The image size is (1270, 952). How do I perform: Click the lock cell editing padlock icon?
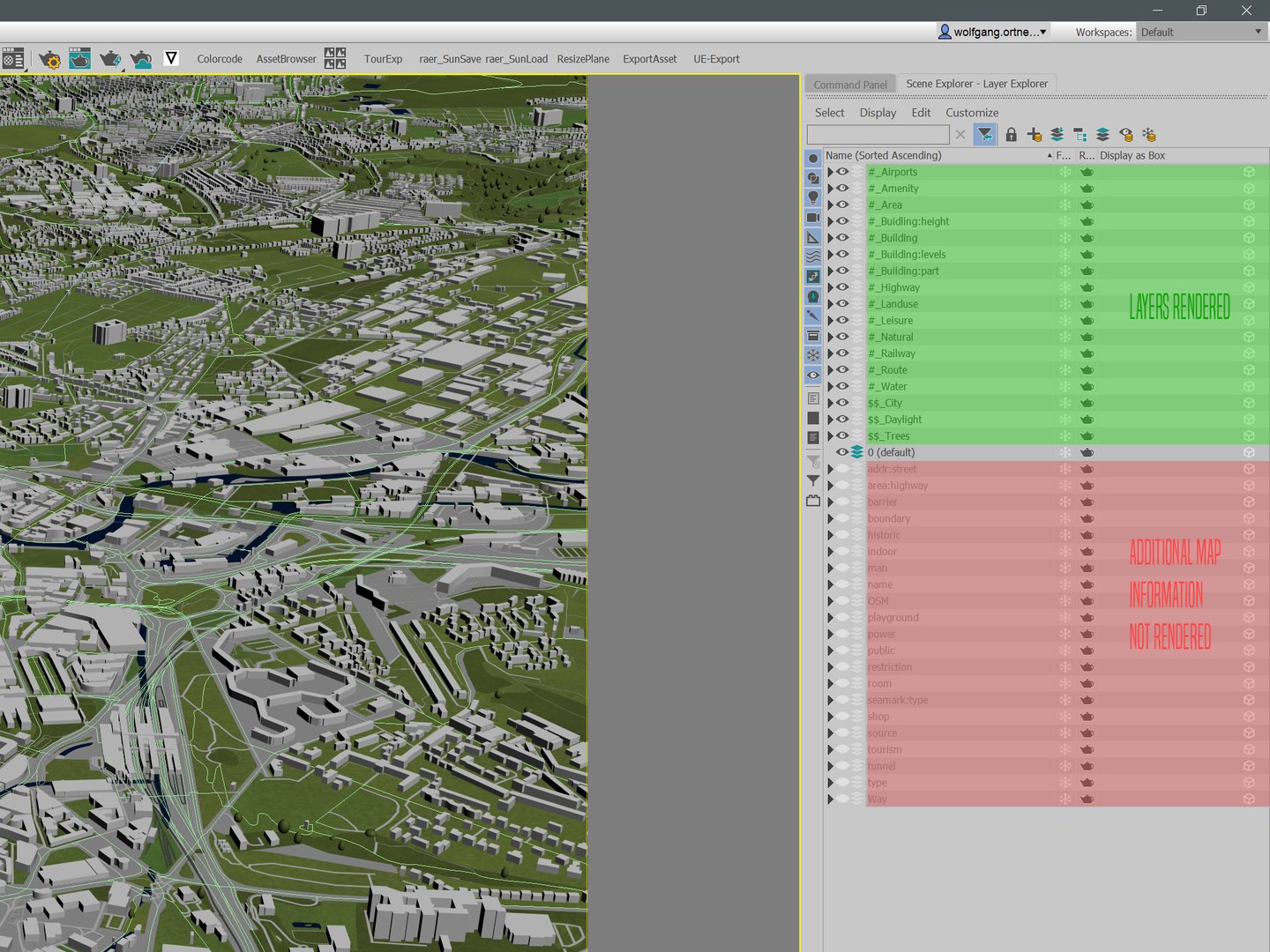[x=1012, y=134]
